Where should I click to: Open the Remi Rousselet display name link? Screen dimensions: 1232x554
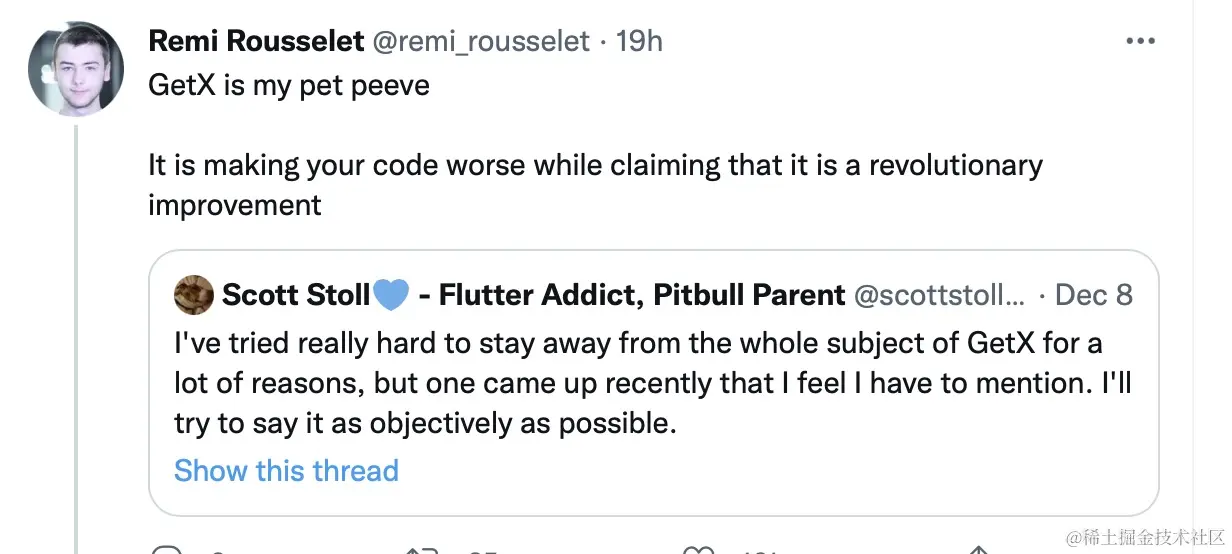point(256,41)
